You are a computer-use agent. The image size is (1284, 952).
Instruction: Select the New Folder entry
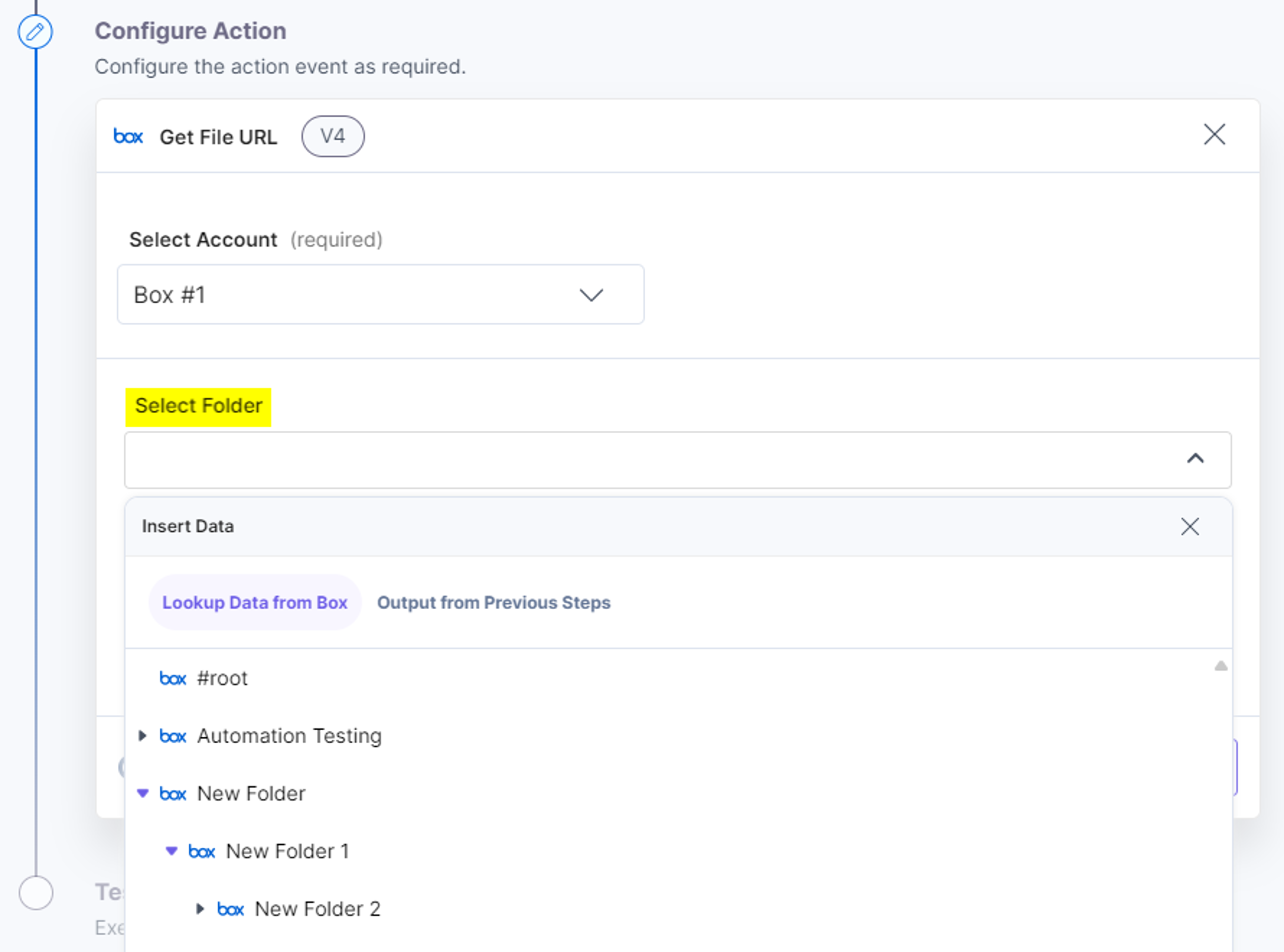pyautogui.click(x=251, y=794)
